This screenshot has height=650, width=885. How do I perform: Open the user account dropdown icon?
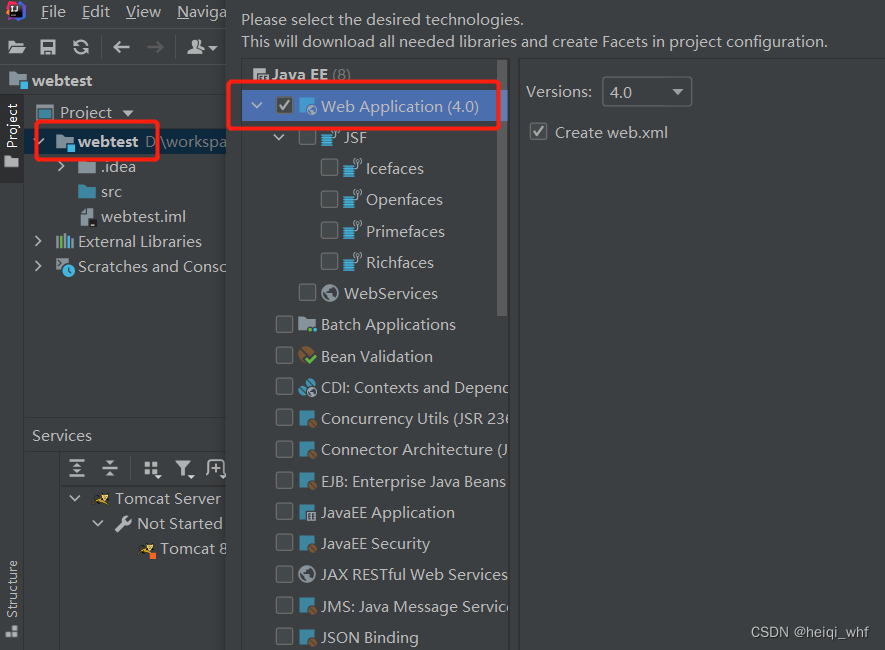tap(201, 47)
